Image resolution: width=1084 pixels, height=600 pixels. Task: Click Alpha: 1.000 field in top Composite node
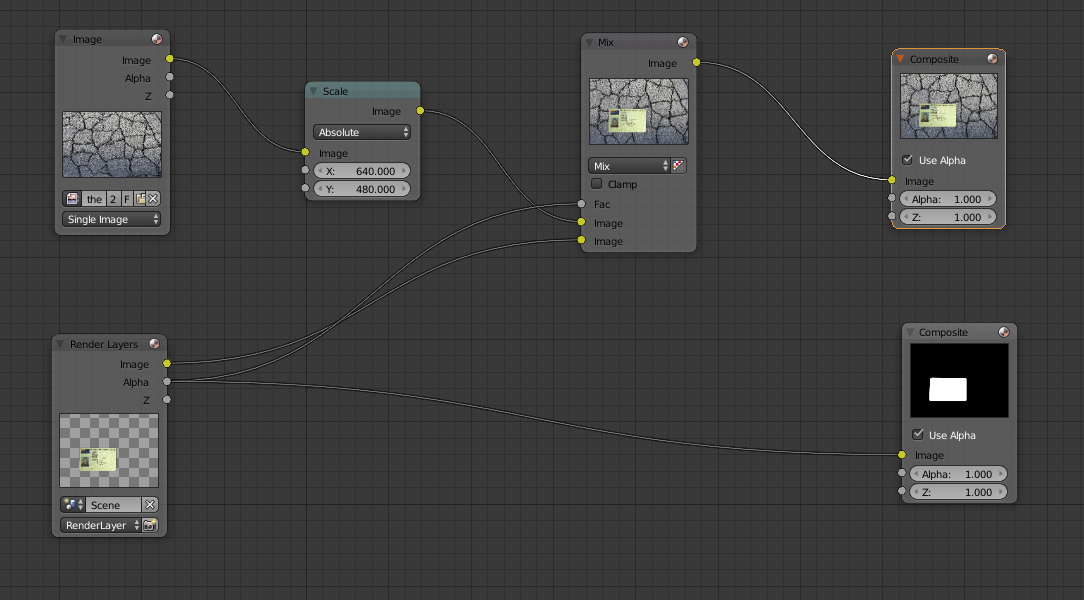coord(948,199)
